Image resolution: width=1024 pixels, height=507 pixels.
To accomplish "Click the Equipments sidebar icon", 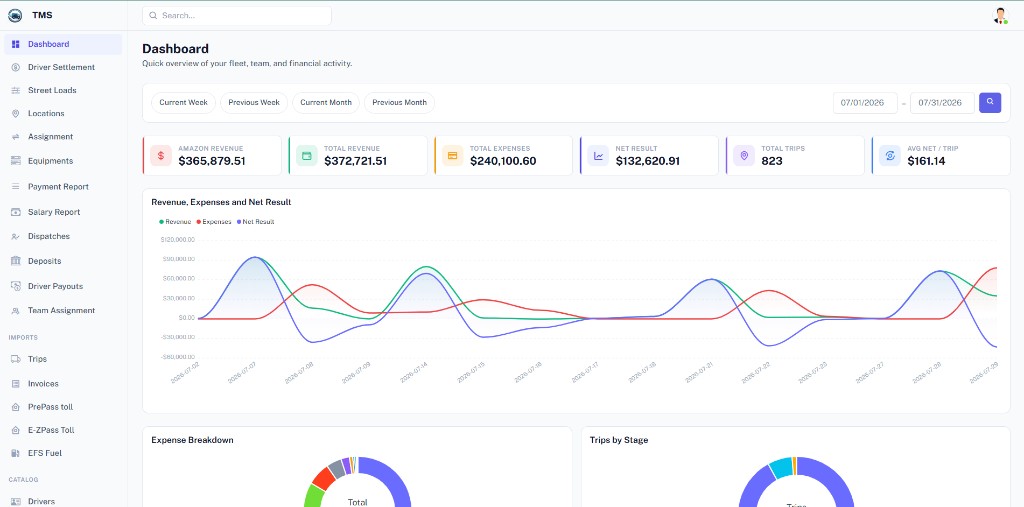I will 16,161.
